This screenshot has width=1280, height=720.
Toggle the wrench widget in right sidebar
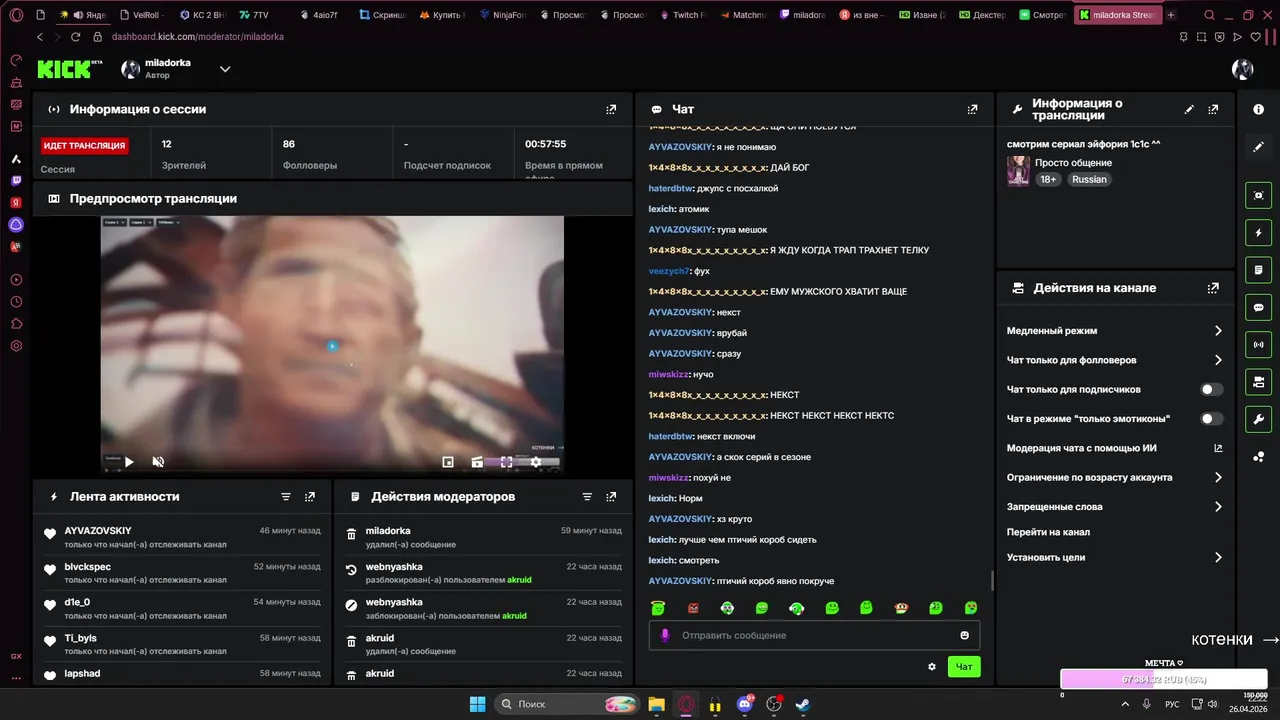pyautogui.click(x=1259, y=419)
